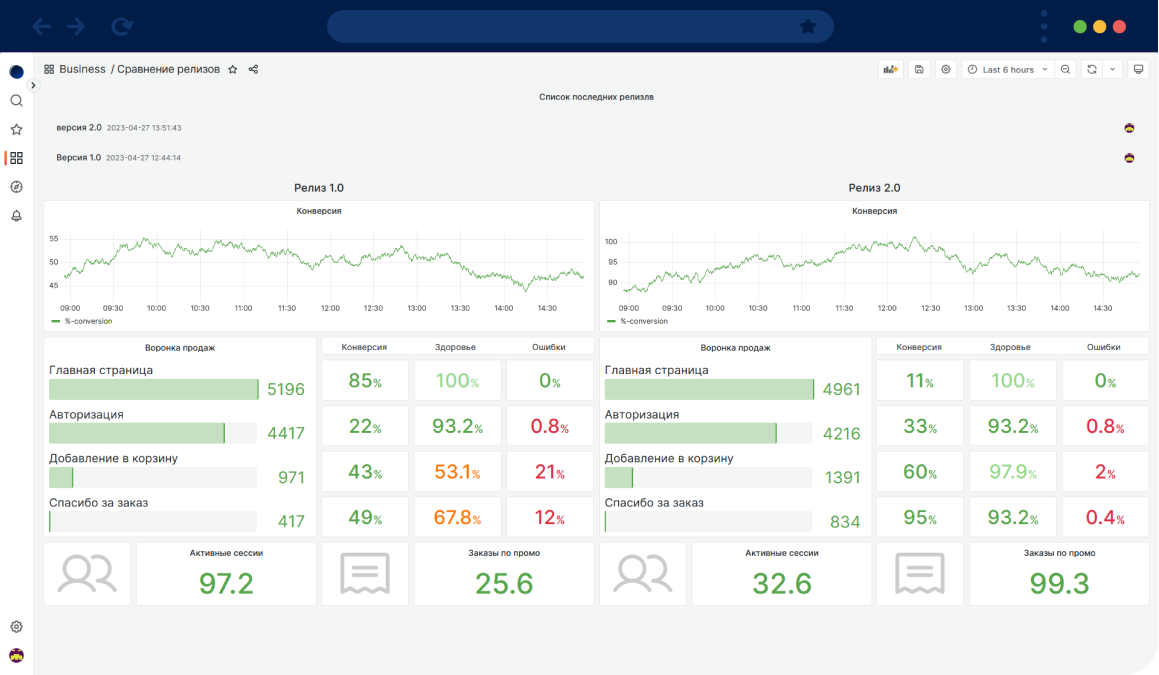Select the Dashboards grid icon in sidebar
The image size is (1159, 675).
(x=16, y=157)
